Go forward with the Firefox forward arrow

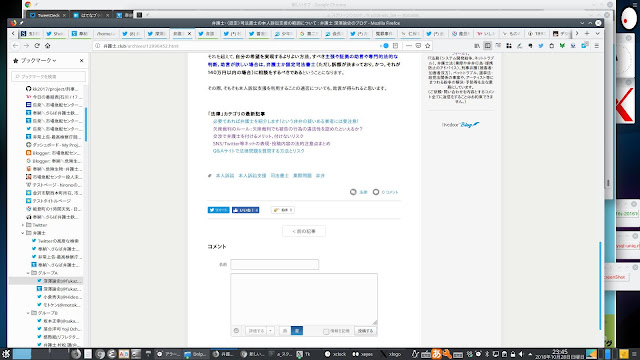pos(26,46)
